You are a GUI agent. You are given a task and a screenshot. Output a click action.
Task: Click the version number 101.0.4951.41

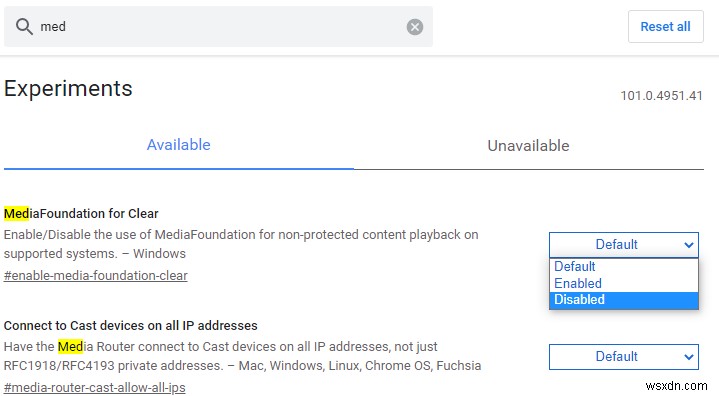[x=661, y=96]
